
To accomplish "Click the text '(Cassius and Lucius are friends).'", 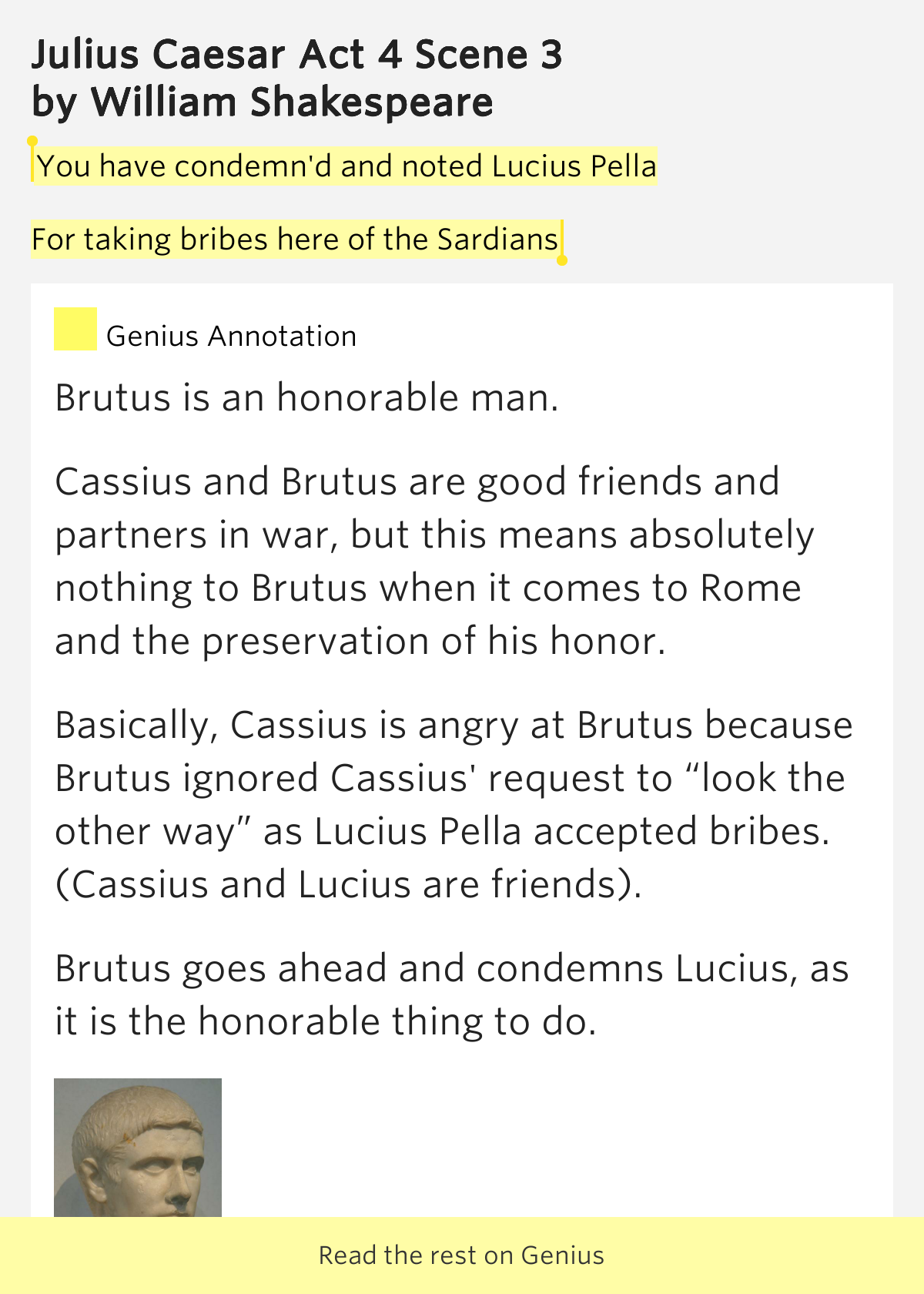I will pyautogui.click(x=348, y=884).
